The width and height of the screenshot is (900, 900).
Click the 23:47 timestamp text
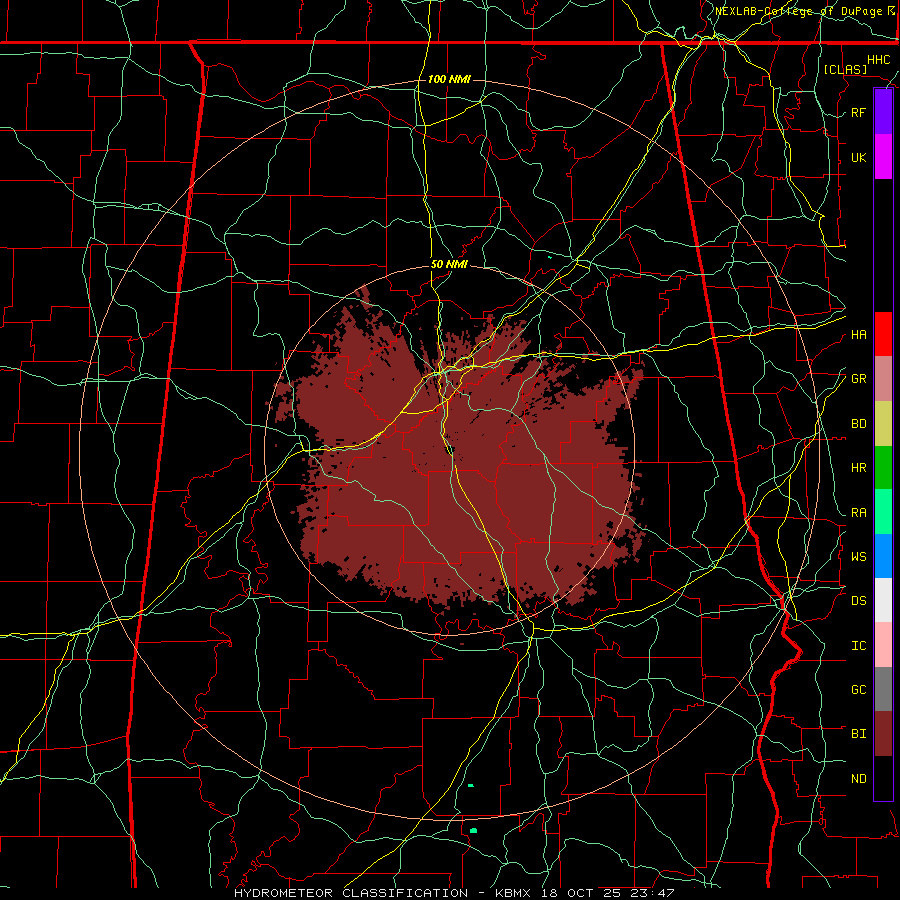coord(655,893)
